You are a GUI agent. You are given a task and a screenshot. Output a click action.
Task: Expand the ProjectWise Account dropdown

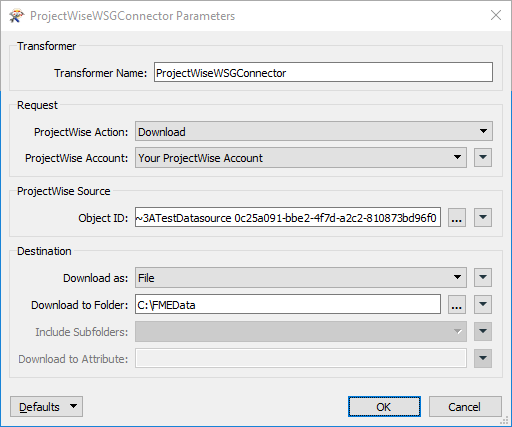[301, 157]
